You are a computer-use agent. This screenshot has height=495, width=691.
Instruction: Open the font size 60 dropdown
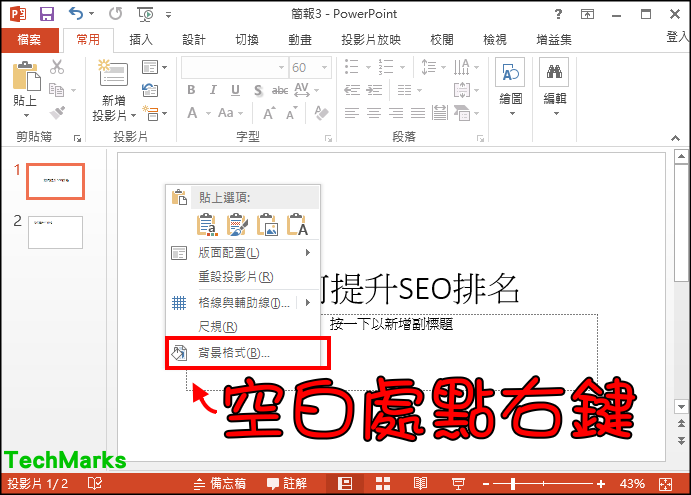[x=324, y=67]
